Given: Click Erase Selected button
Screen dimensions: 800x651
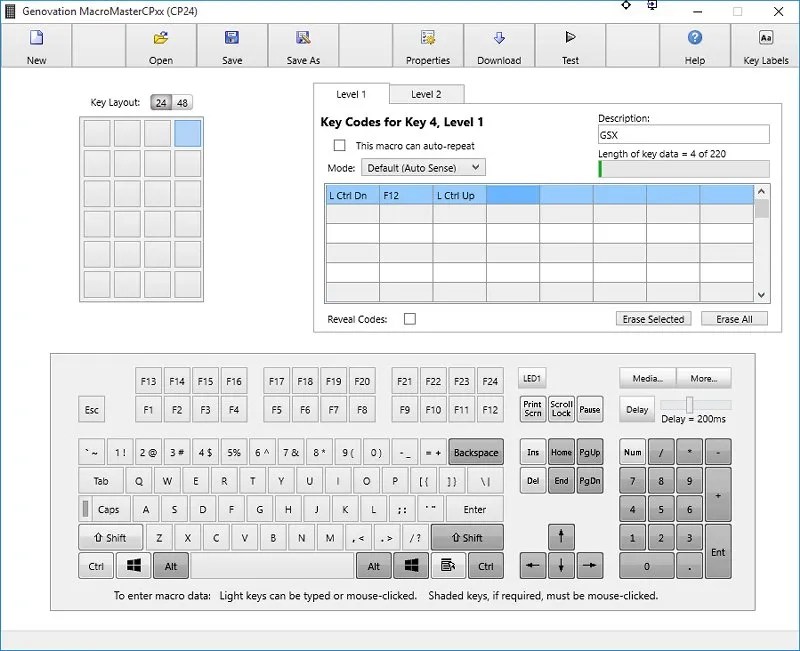Looking at the screenshot, I should point(653,319).
